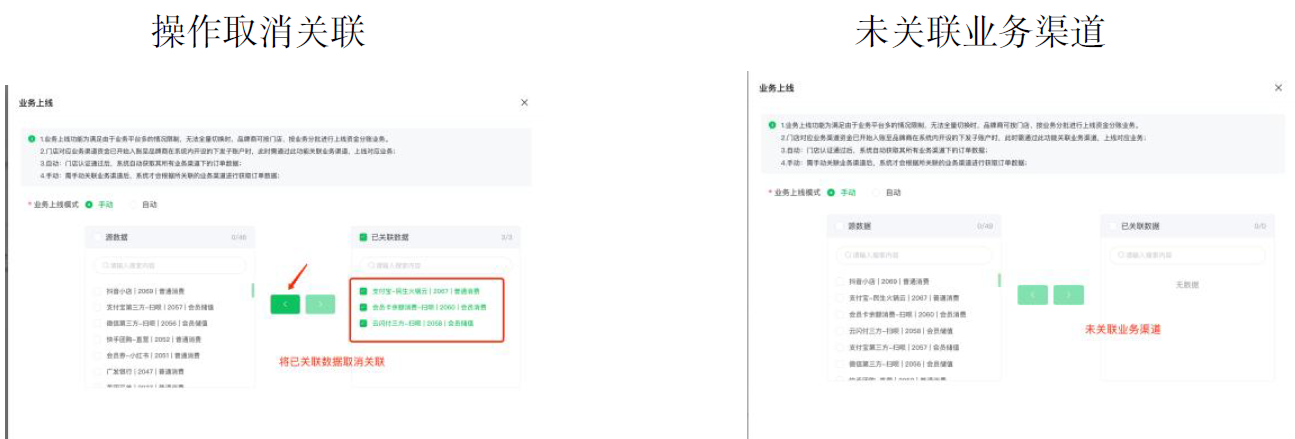Uncheck 已关联数据 select-all checkbox showing 3/3
Screen dimensions: 1295x439
coord(363,237)
